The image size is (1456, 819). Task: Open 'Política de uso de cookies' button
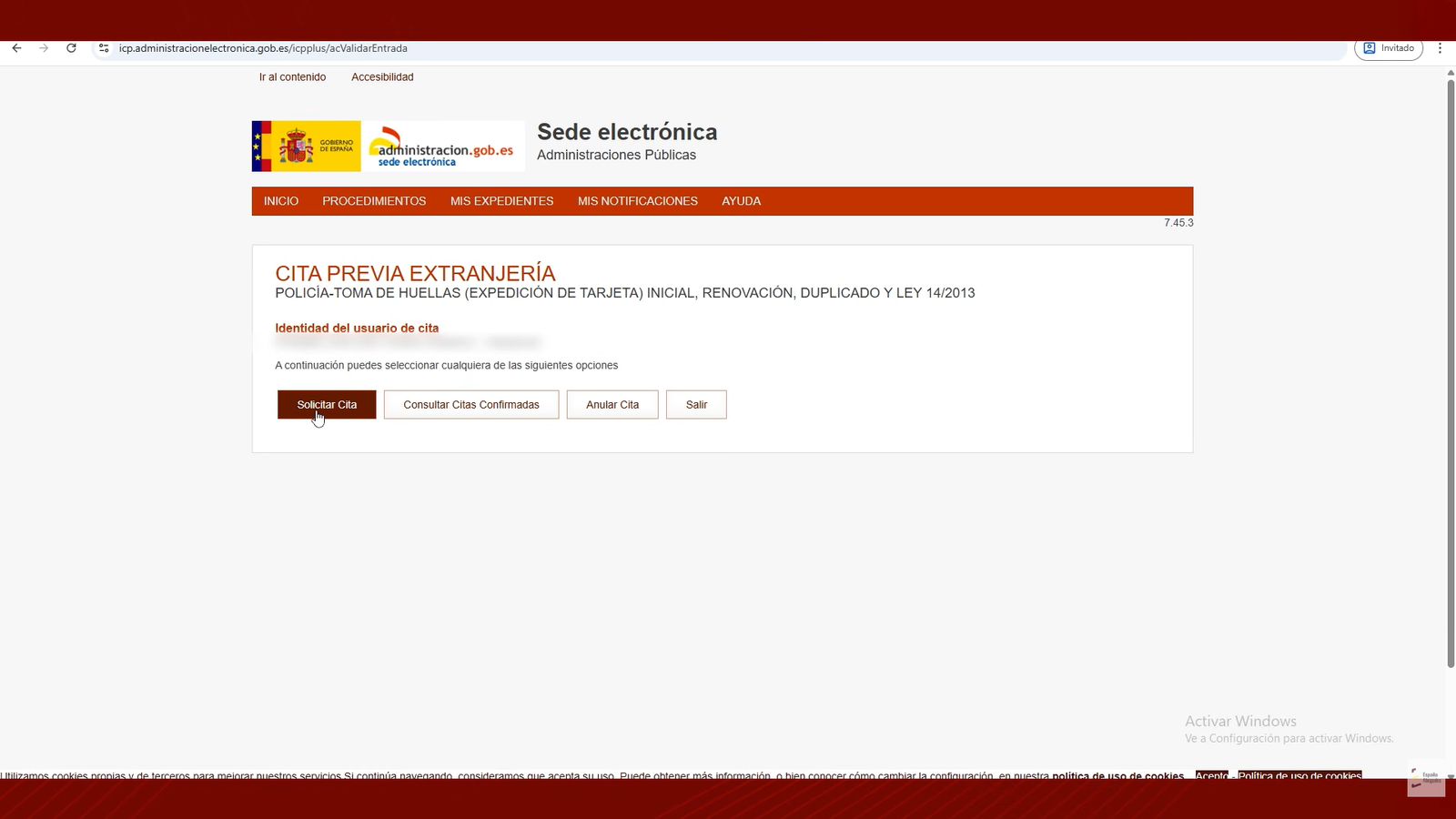pos(1299,775)
